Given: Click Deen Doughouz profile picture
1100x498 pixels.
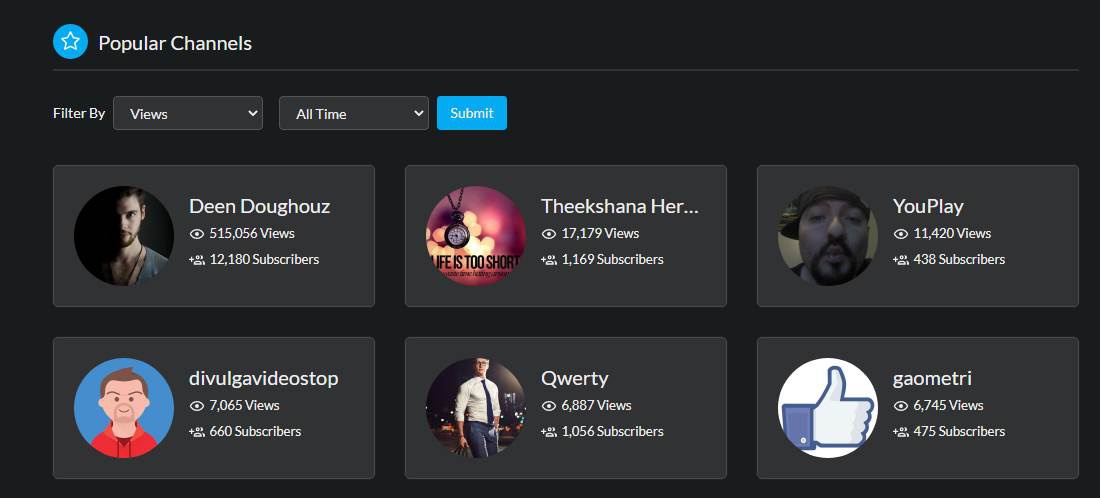Looking at the screenshot, I should pyautogui.click(x=124, y=236).
